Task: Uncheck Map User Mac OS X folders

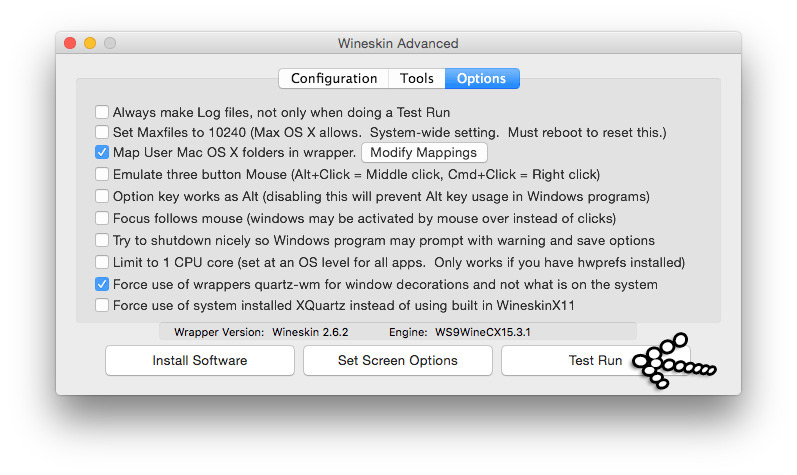Action: pos(102,152)
